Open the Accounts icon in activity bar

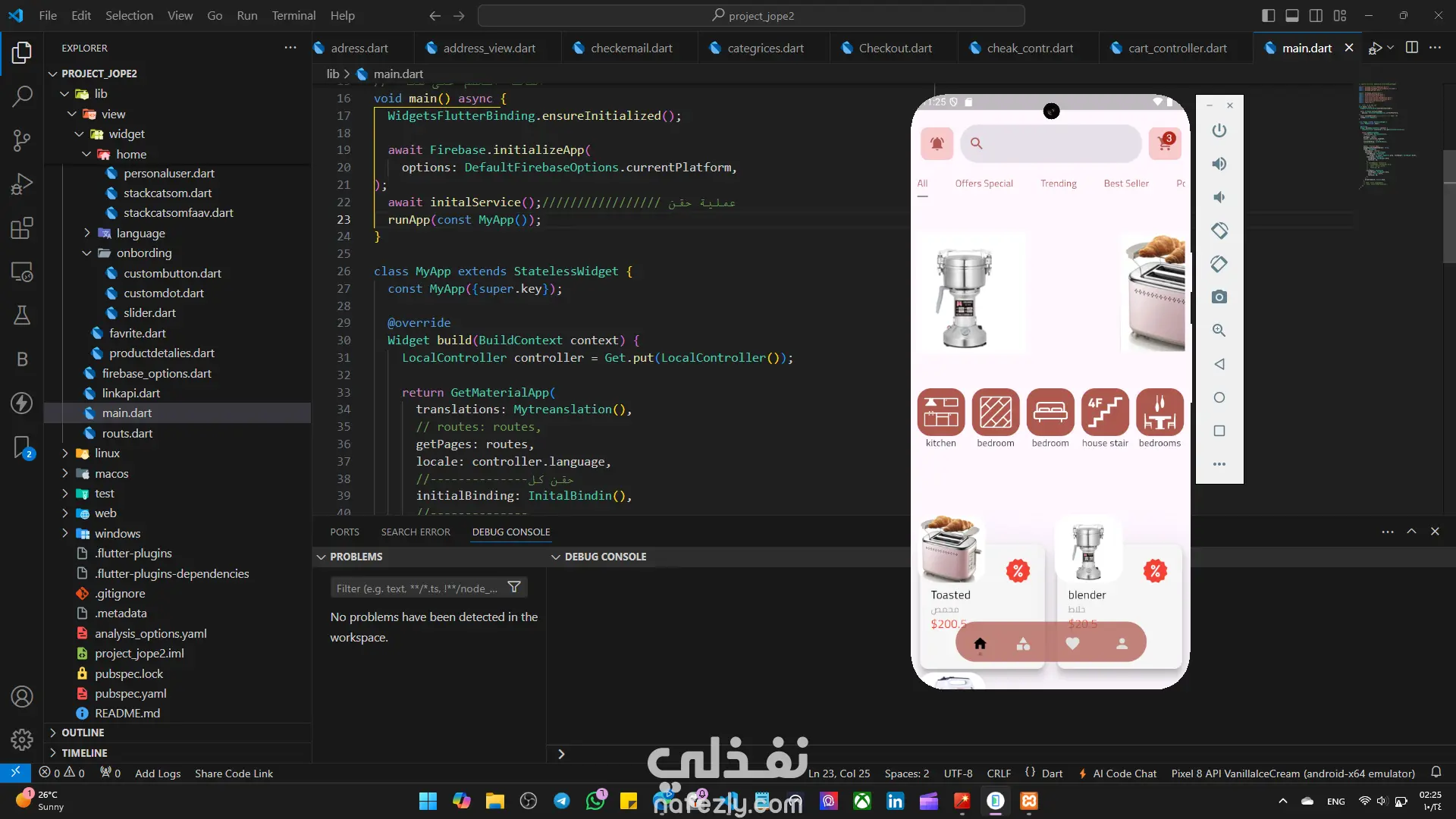pyautogui.click(x=22, y=696)
